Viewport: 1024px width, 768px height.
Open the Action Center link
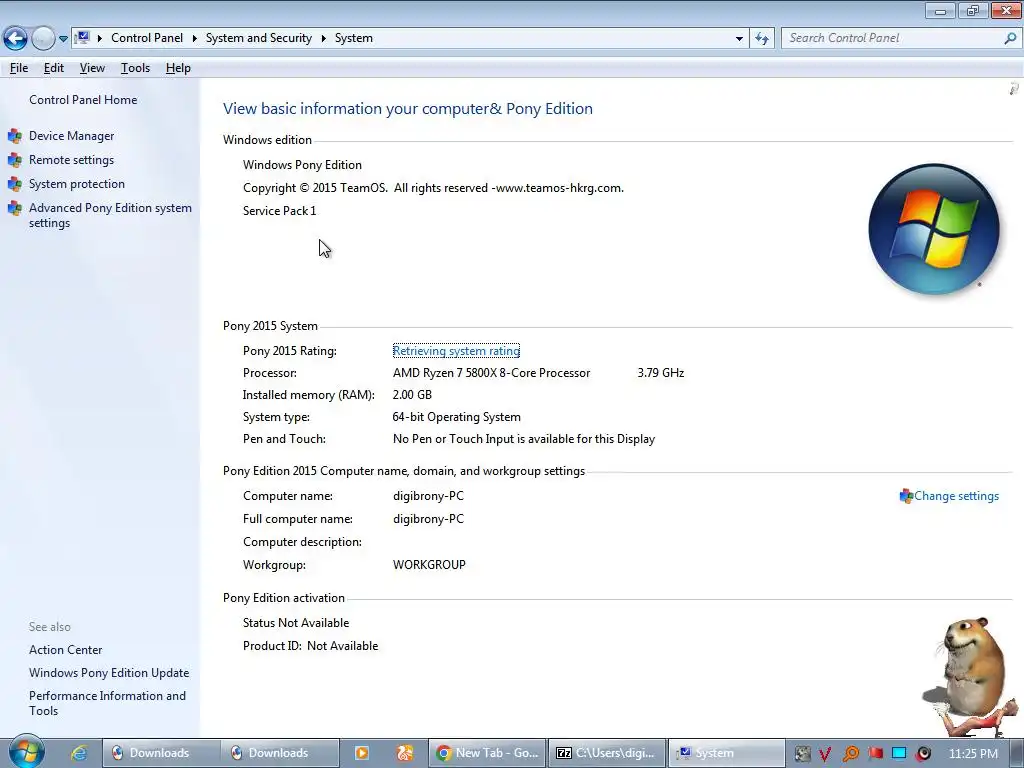pos(65,650)
